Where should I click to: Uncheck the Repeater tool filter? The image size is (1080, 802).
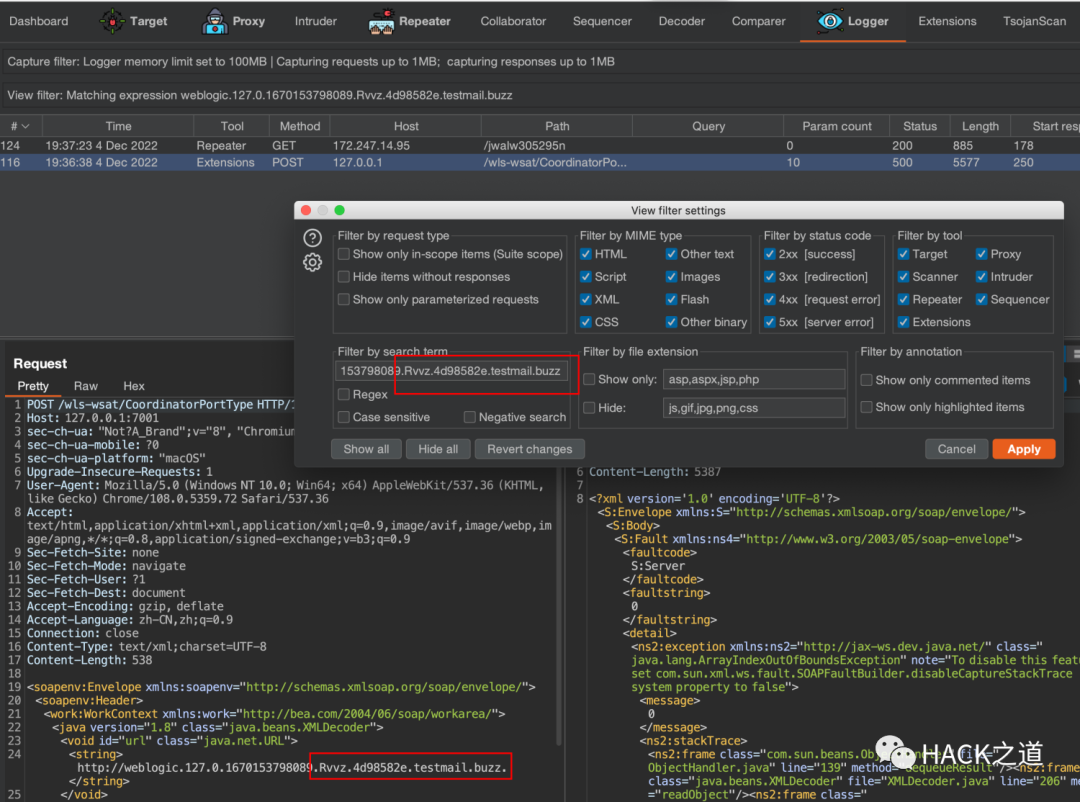click(903, 300)
